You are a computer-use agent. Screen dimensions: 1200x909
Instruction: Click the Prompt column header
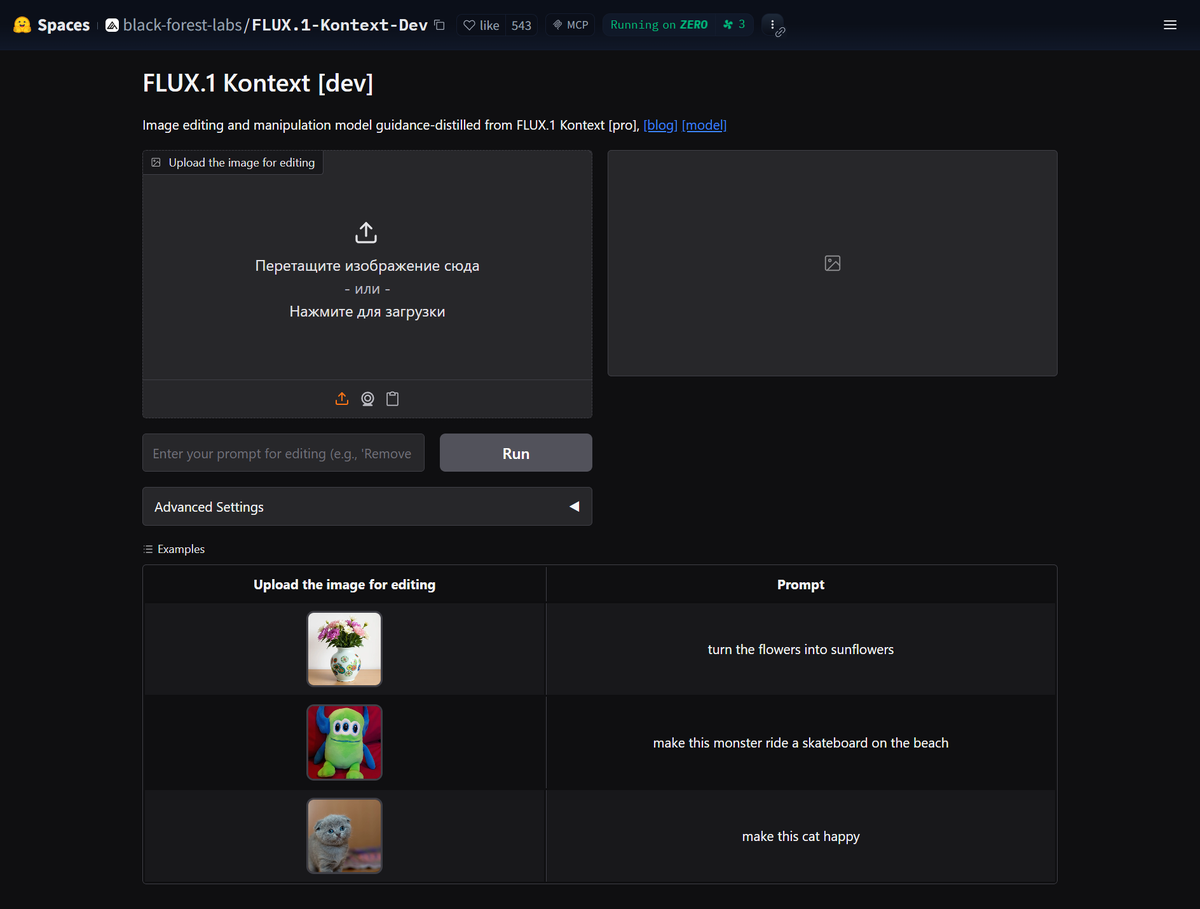pyautogui.click(x=801, y=584)
